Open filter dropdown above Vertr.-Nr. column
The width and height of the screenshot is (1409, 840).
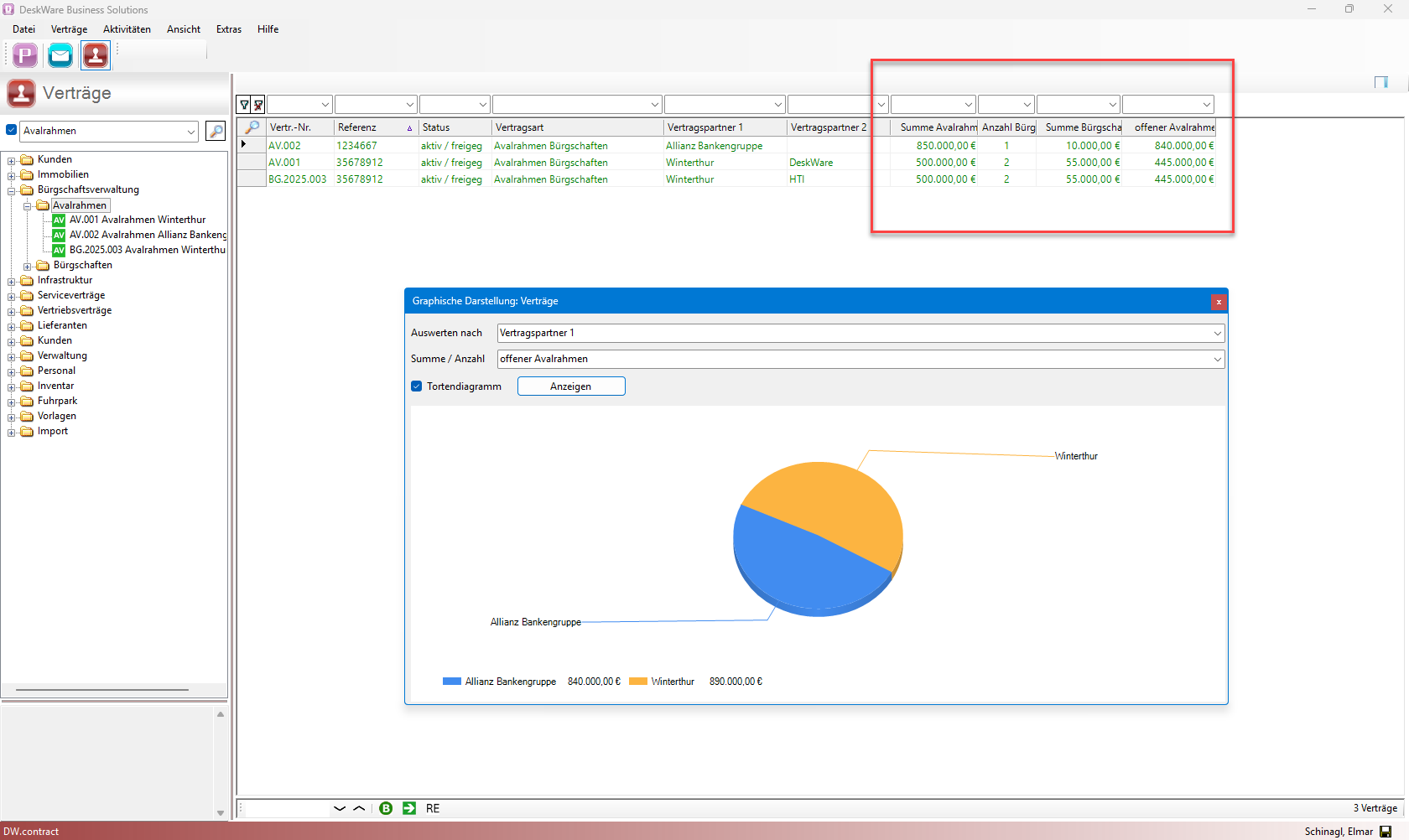(x=325, y=105)
